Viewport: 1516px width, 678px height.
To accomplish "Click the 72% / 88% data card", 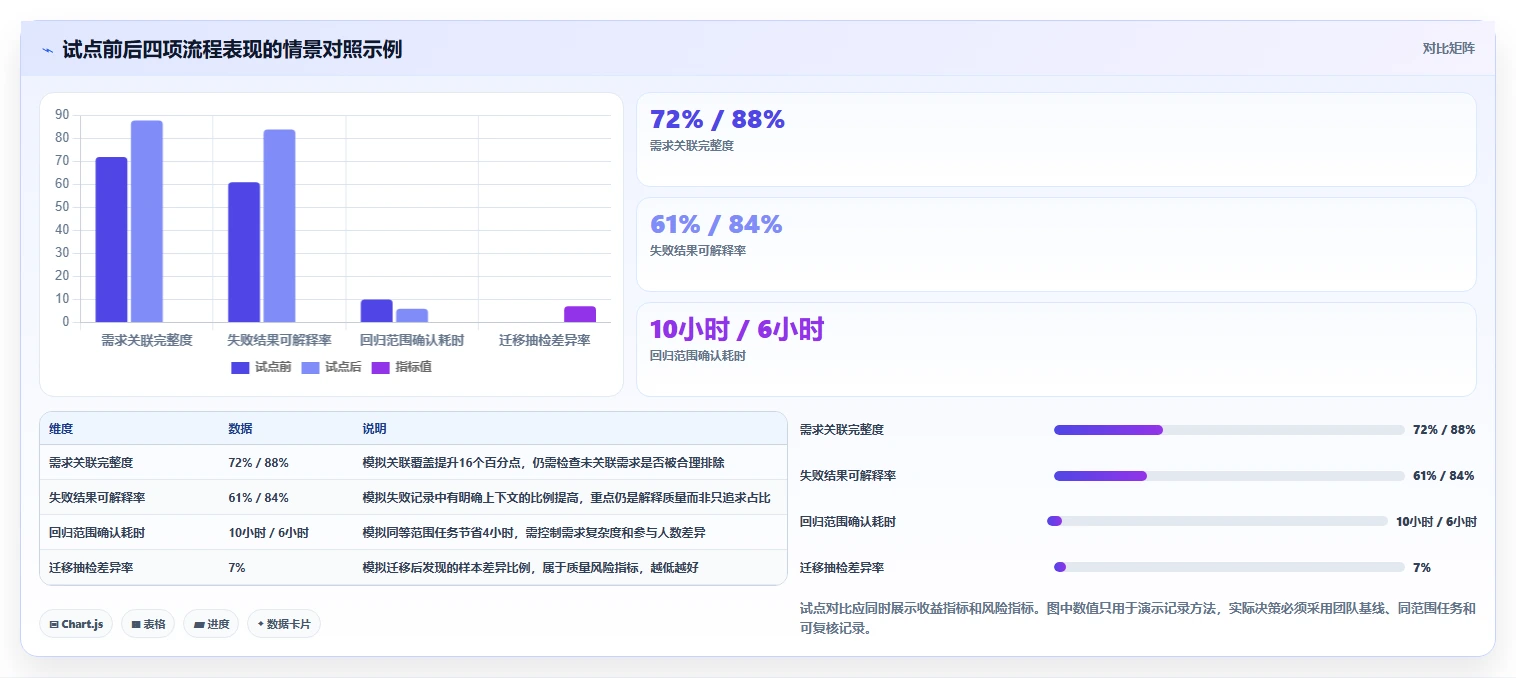I will (x=1056, y=139).
